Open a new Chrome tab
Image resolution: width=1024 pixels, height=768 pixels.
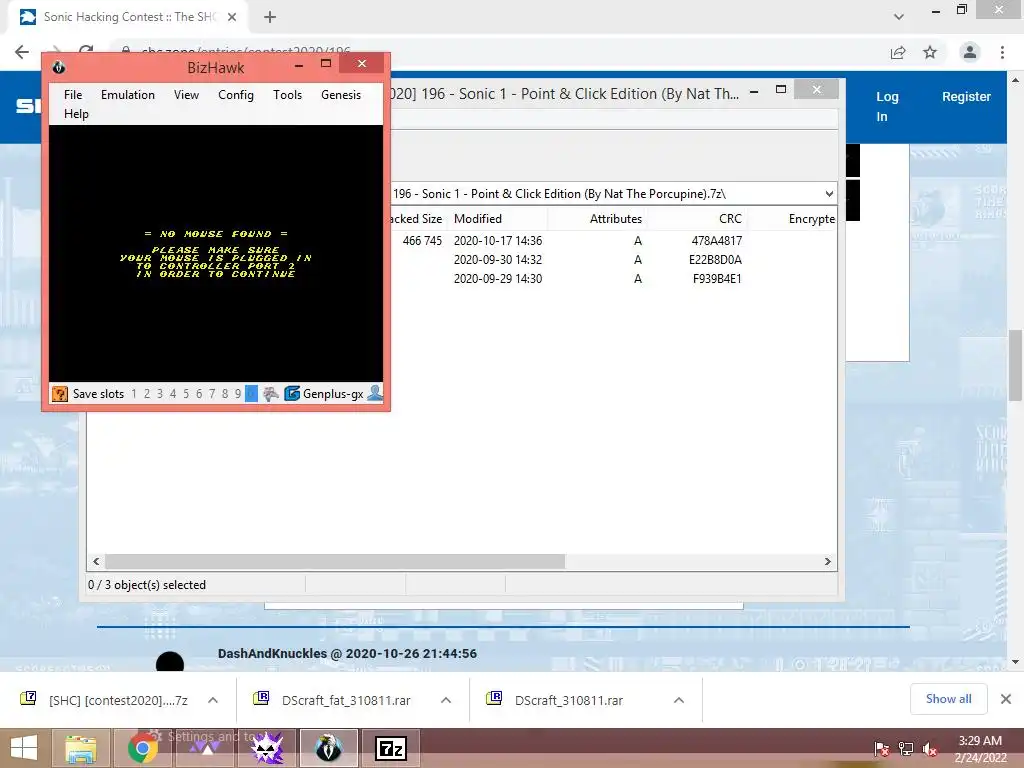[x=270, y=17]
